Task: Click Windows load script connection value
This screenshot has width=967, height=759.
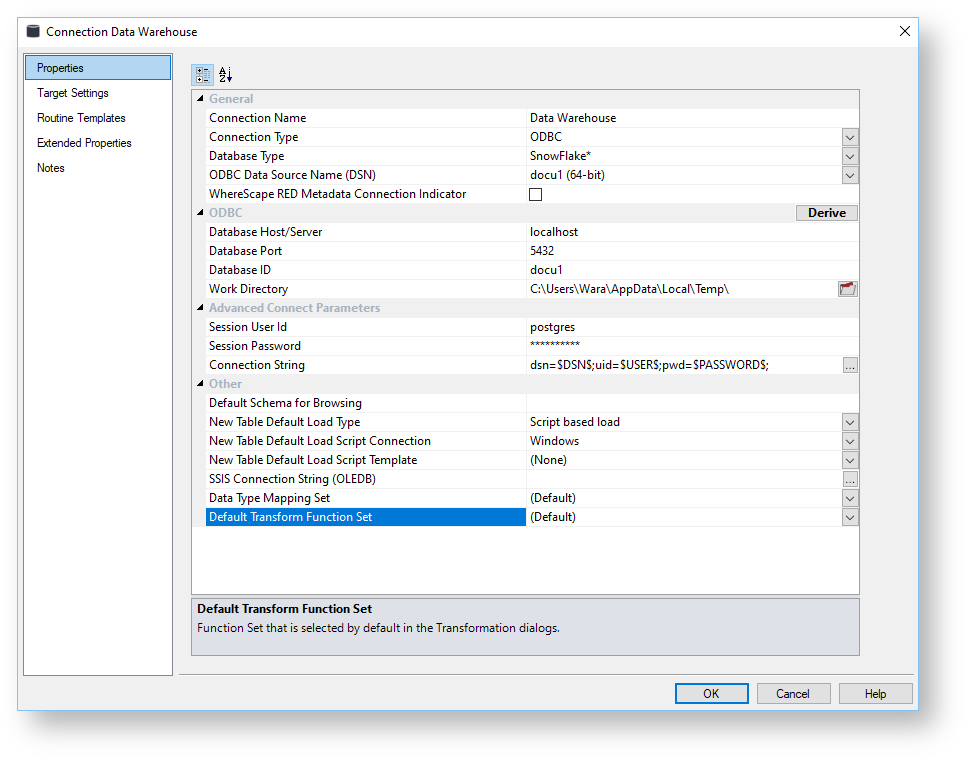Action: (554, 441)
